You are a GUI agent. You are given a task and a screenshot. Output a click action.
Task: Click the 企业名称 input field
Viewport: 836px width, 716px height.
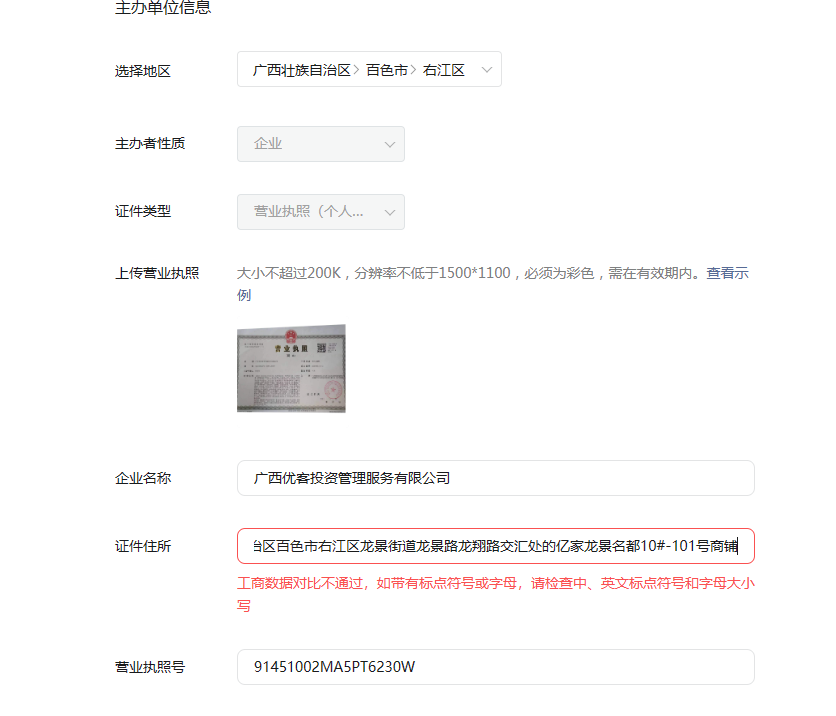(x=495, y=478)
